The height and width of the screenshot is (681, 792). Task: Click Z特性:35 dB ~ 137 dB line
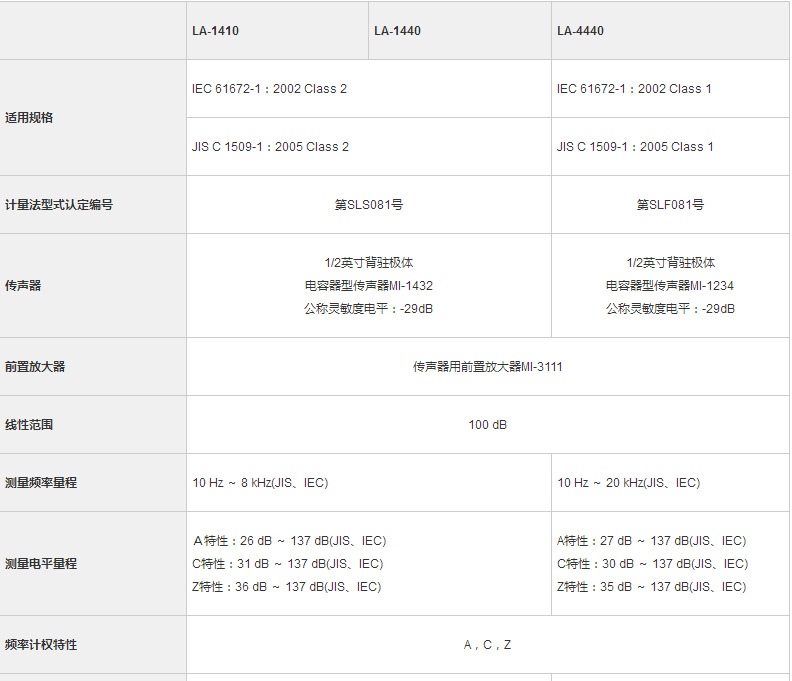(x=652, y=587)
